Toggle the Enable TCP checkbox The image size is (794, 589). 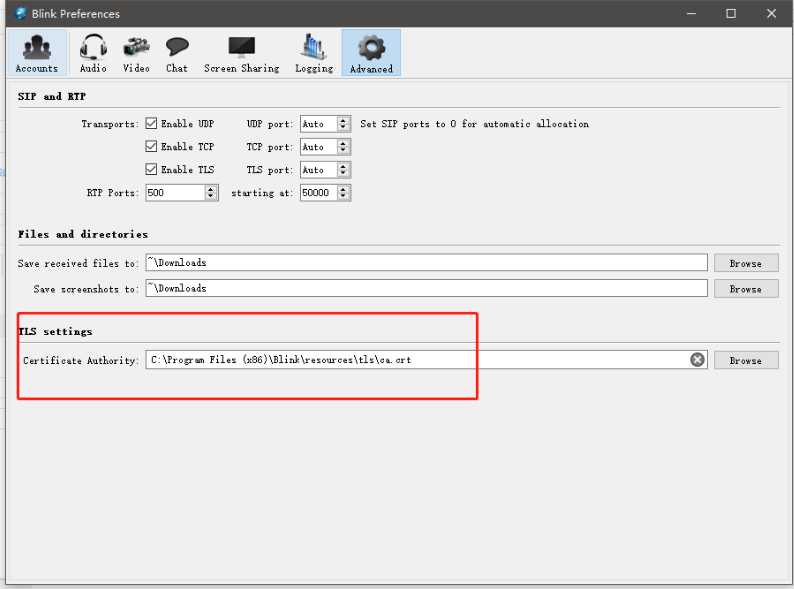tap(151, 146)
